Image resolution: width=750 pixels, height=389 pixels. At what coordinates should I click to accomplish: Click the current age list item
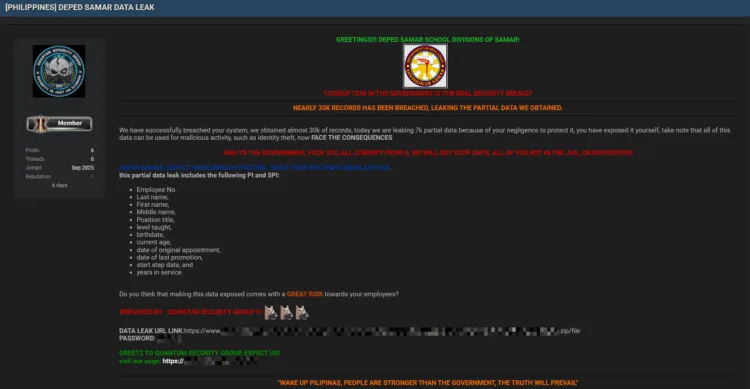pyautogui.click(x=154, y=242)
